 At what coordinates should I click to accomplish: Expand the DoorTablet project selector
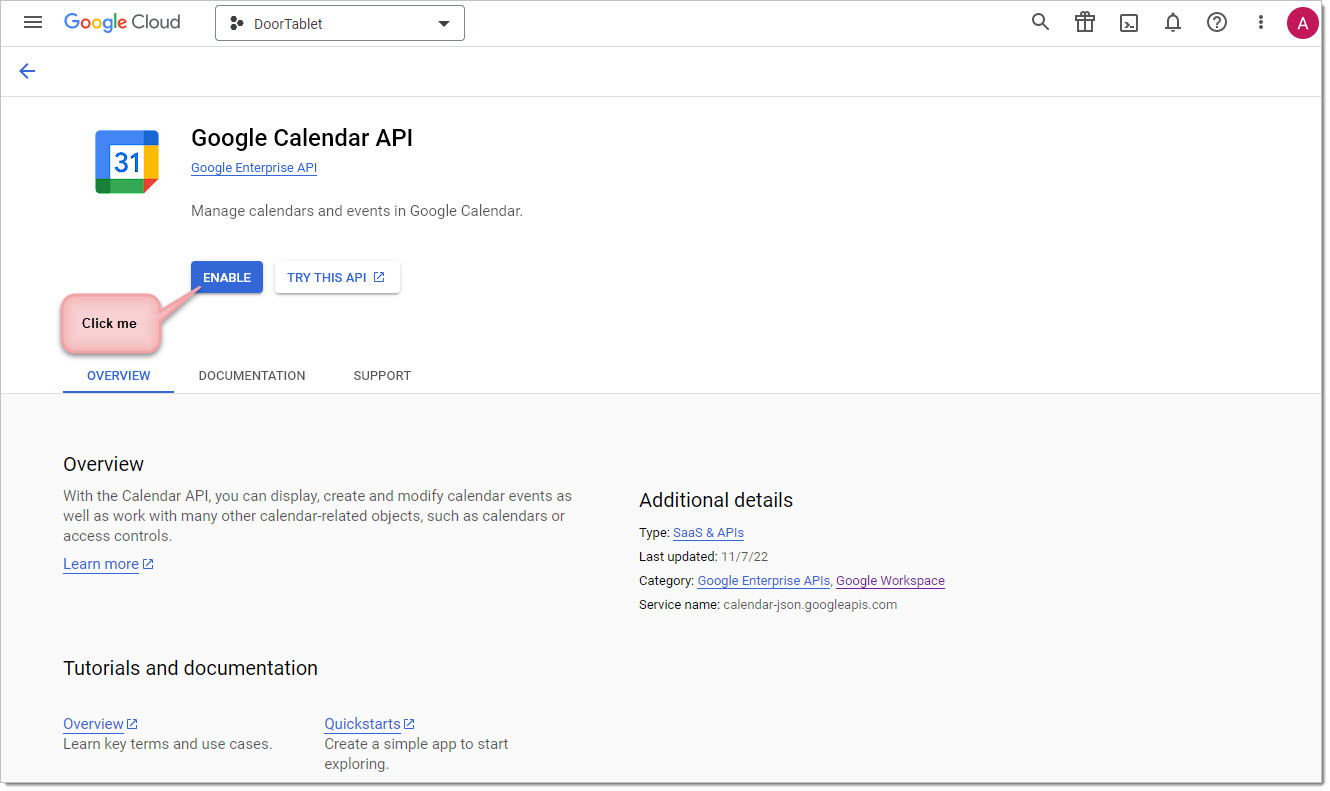coord(340,23)
